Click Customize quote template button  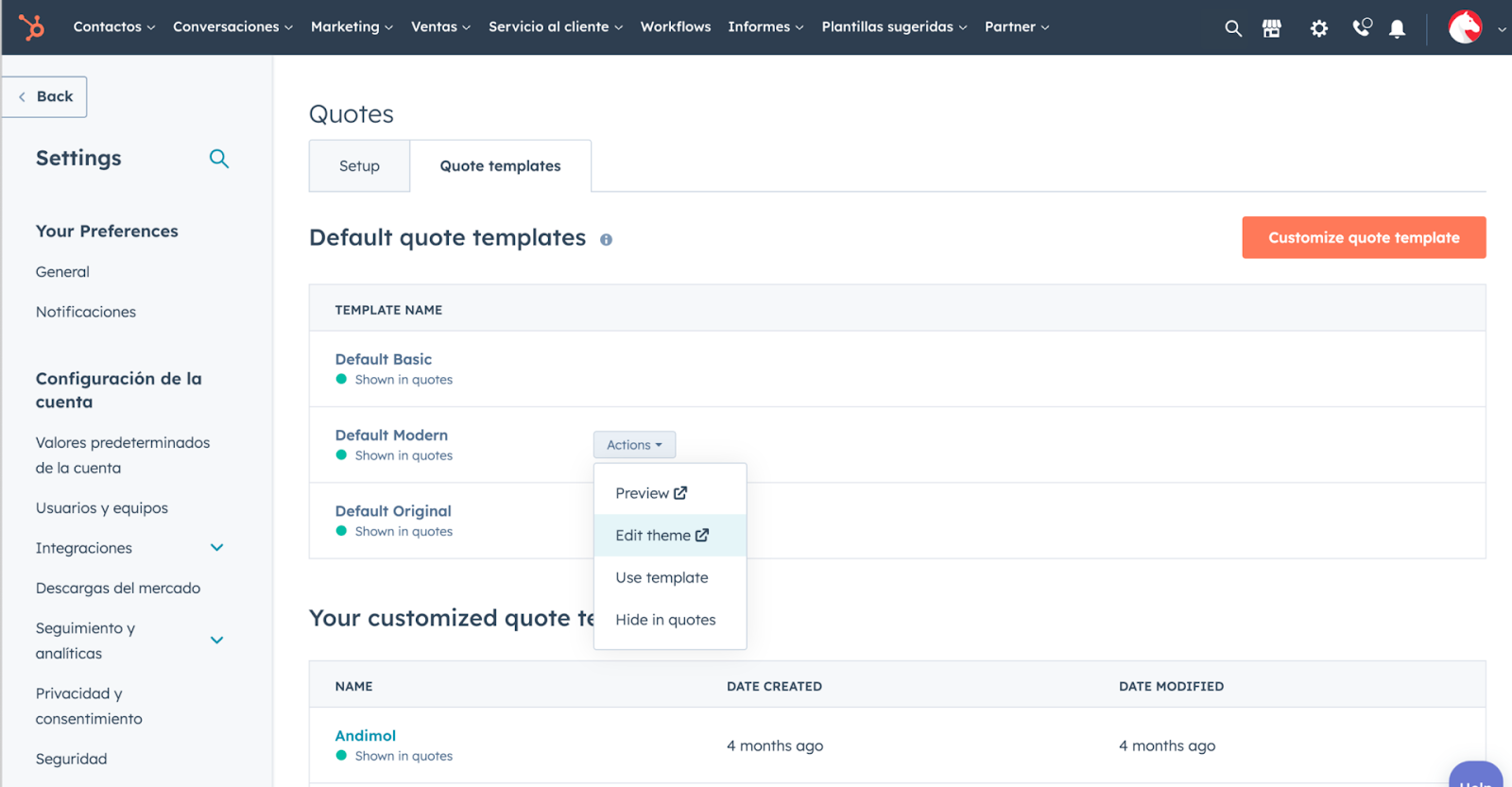tap(1364, 238)
